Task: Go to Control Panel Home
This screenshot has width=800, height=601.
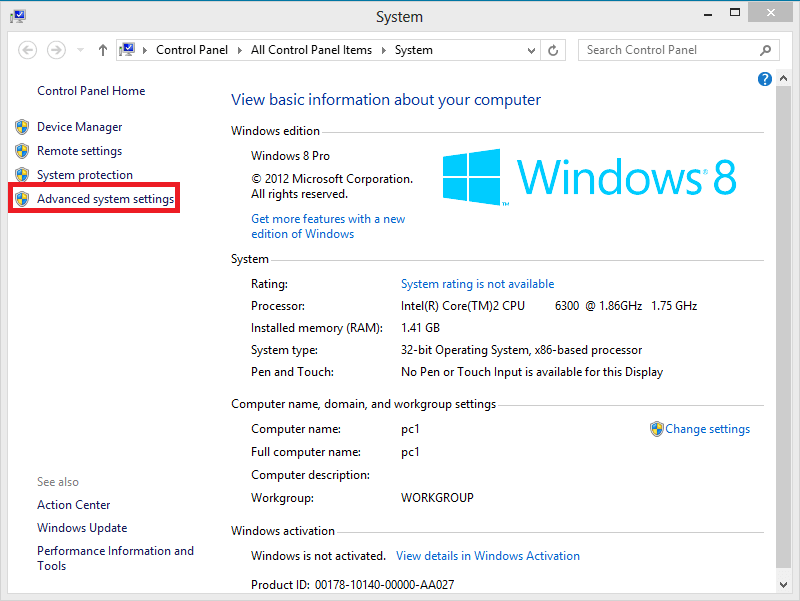Action: point(91,91)
